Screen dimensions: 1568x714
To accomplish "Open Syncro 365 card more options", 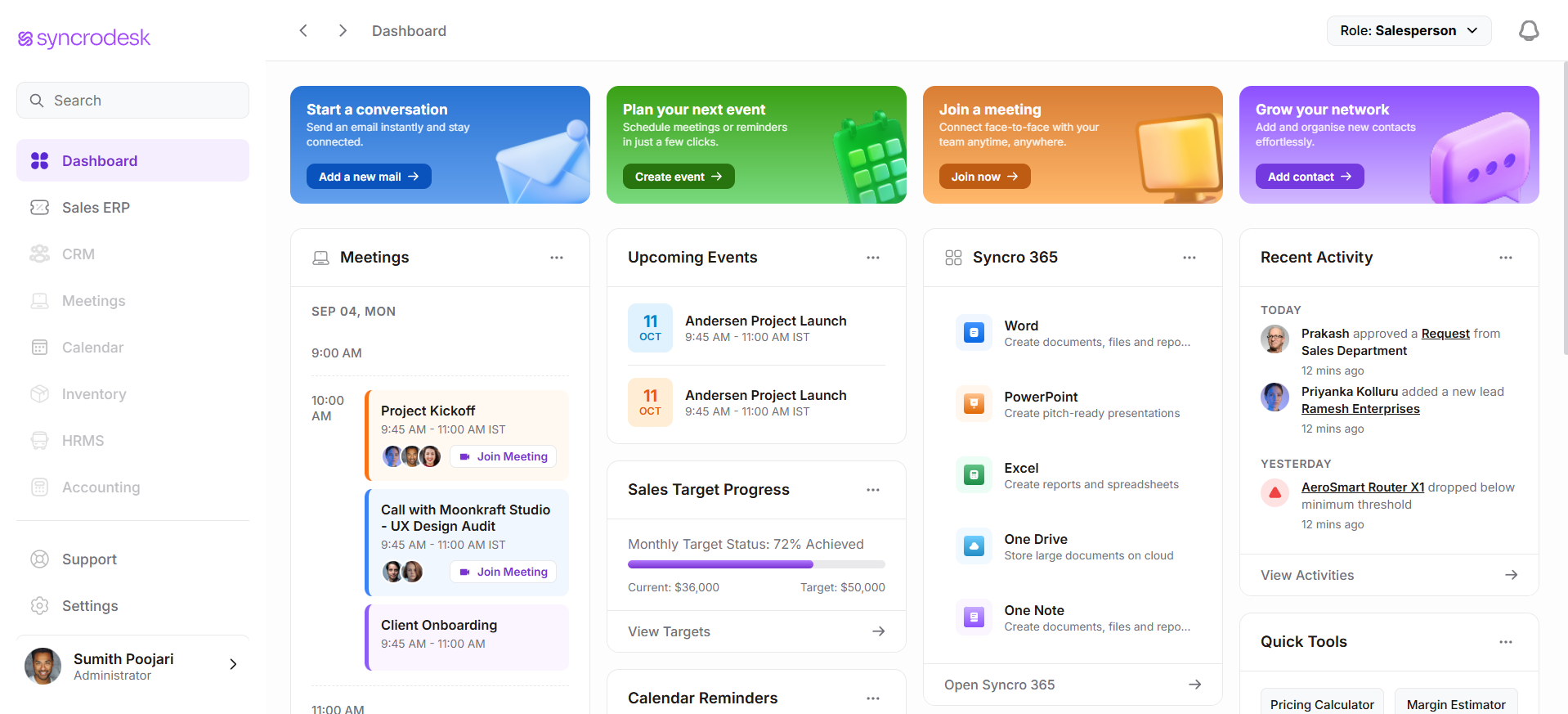I will point(1189,258).
